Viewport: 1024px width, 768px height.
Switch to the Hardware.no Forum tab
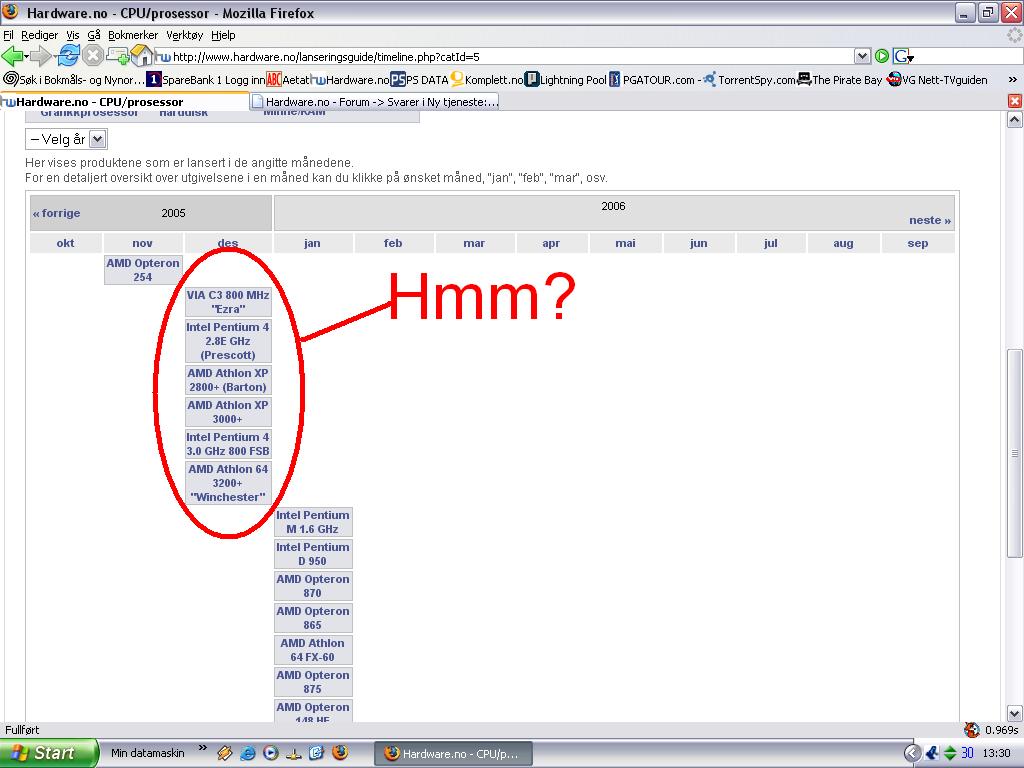click(x=375, y=101)
